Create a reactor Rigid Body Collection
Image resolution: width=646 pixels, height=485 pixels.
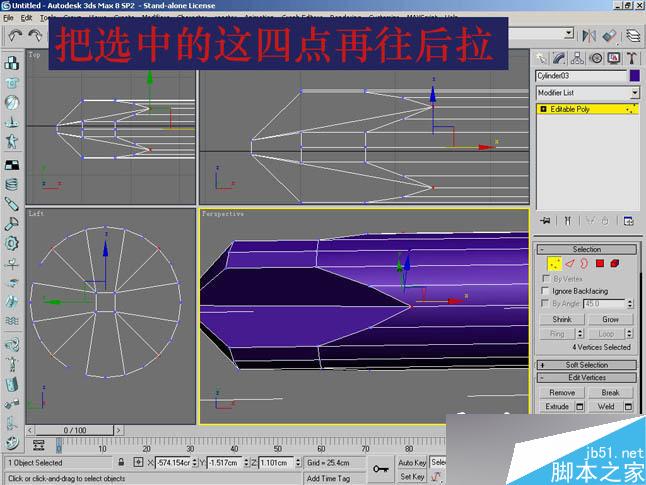12,63
